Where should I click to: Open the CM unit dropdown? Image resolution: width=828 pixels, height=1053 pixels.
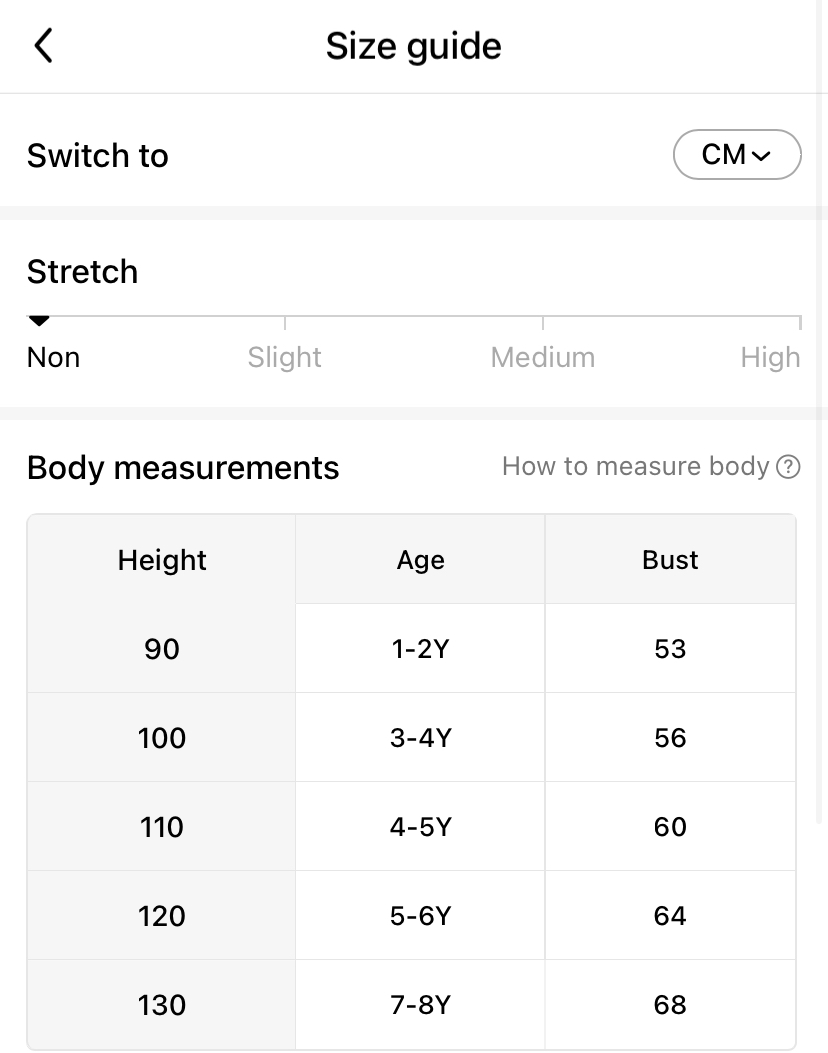[737, 155]
